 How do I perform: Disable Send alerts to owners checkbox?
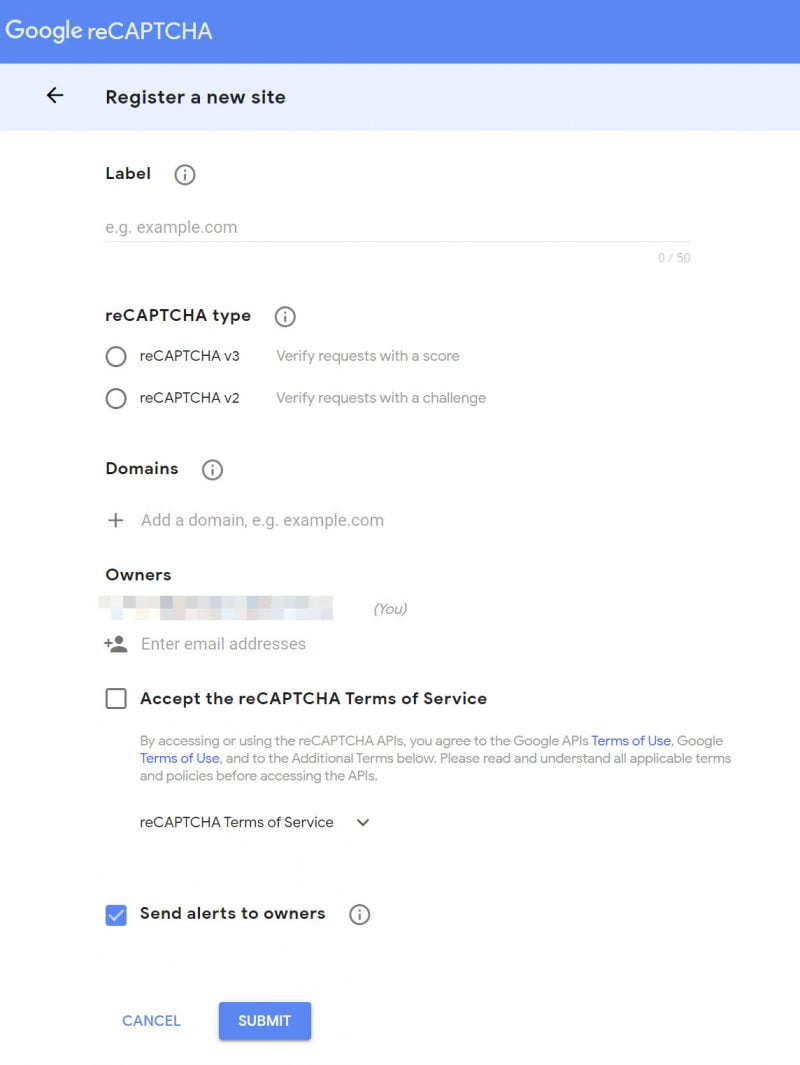point(116,914)
